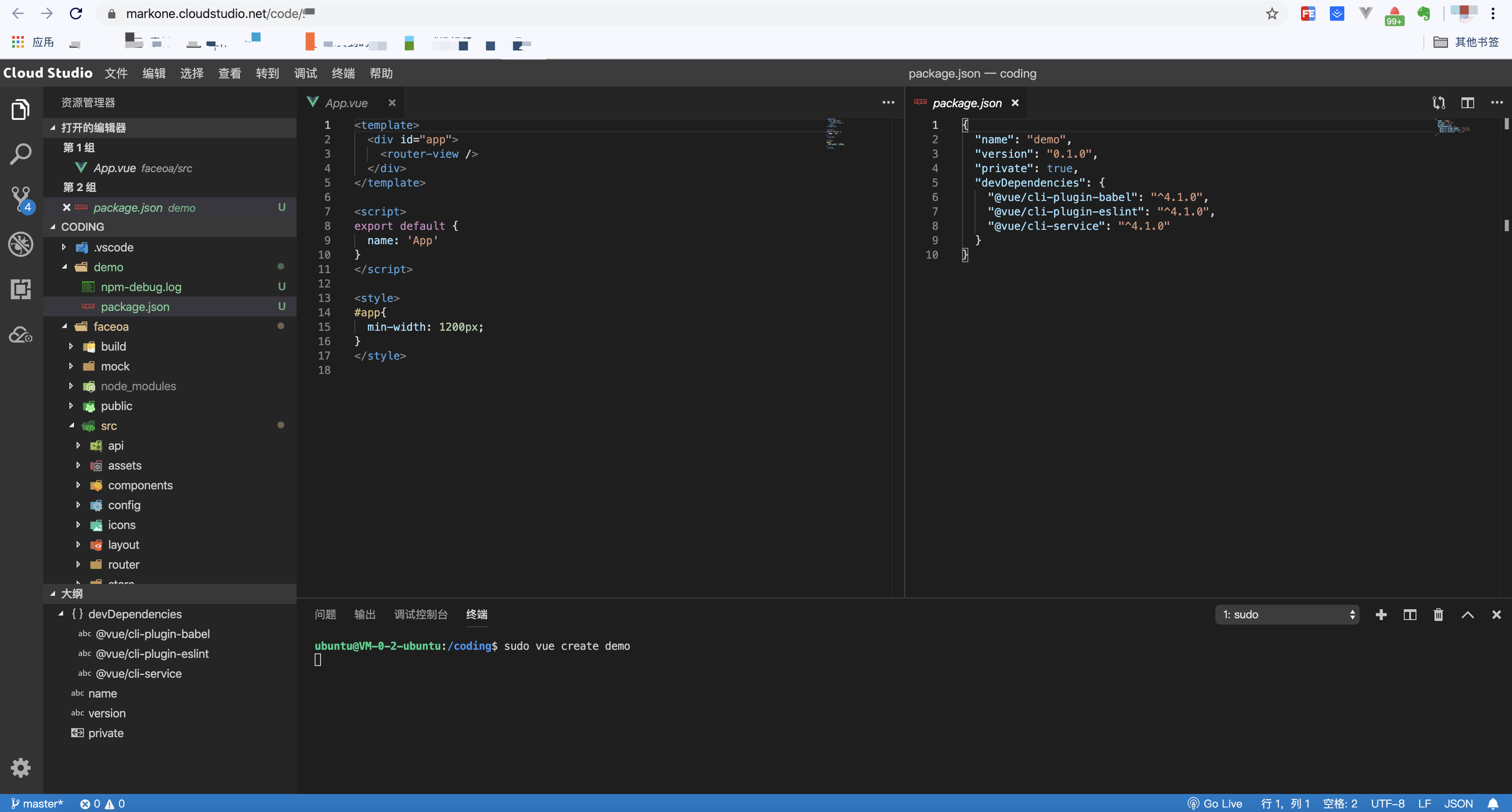
Task: Open more actions menu in package.json editor
Action: [x=1496, y=102]
